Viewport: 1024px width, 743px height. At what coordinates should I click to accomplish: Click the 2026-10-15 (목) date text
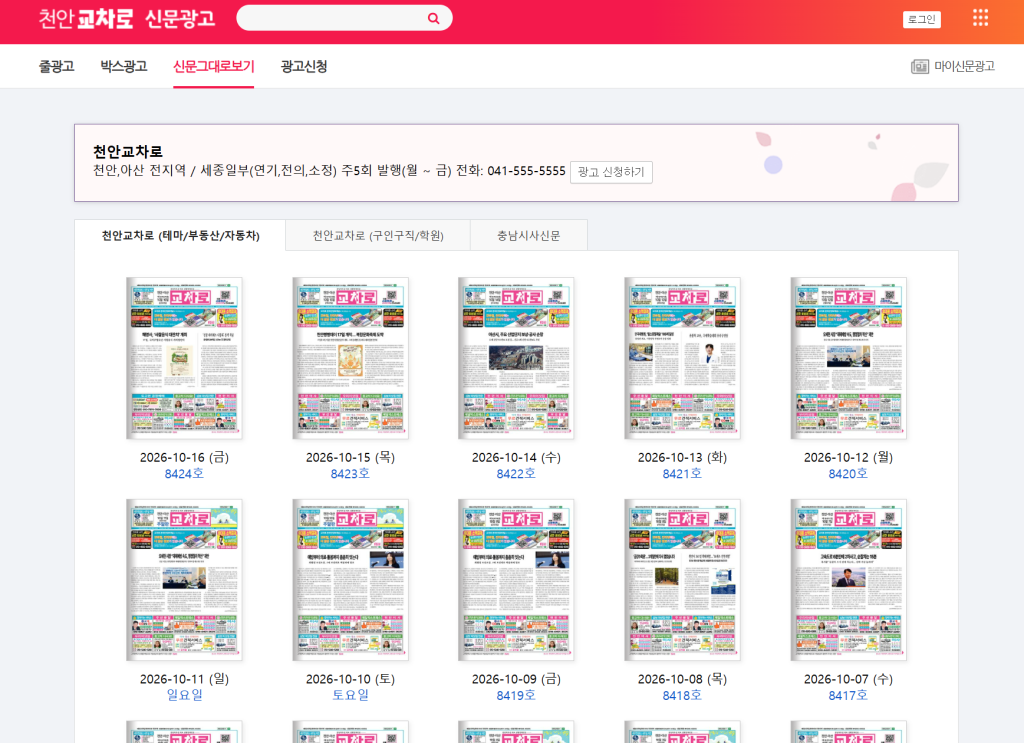point(350,457)
